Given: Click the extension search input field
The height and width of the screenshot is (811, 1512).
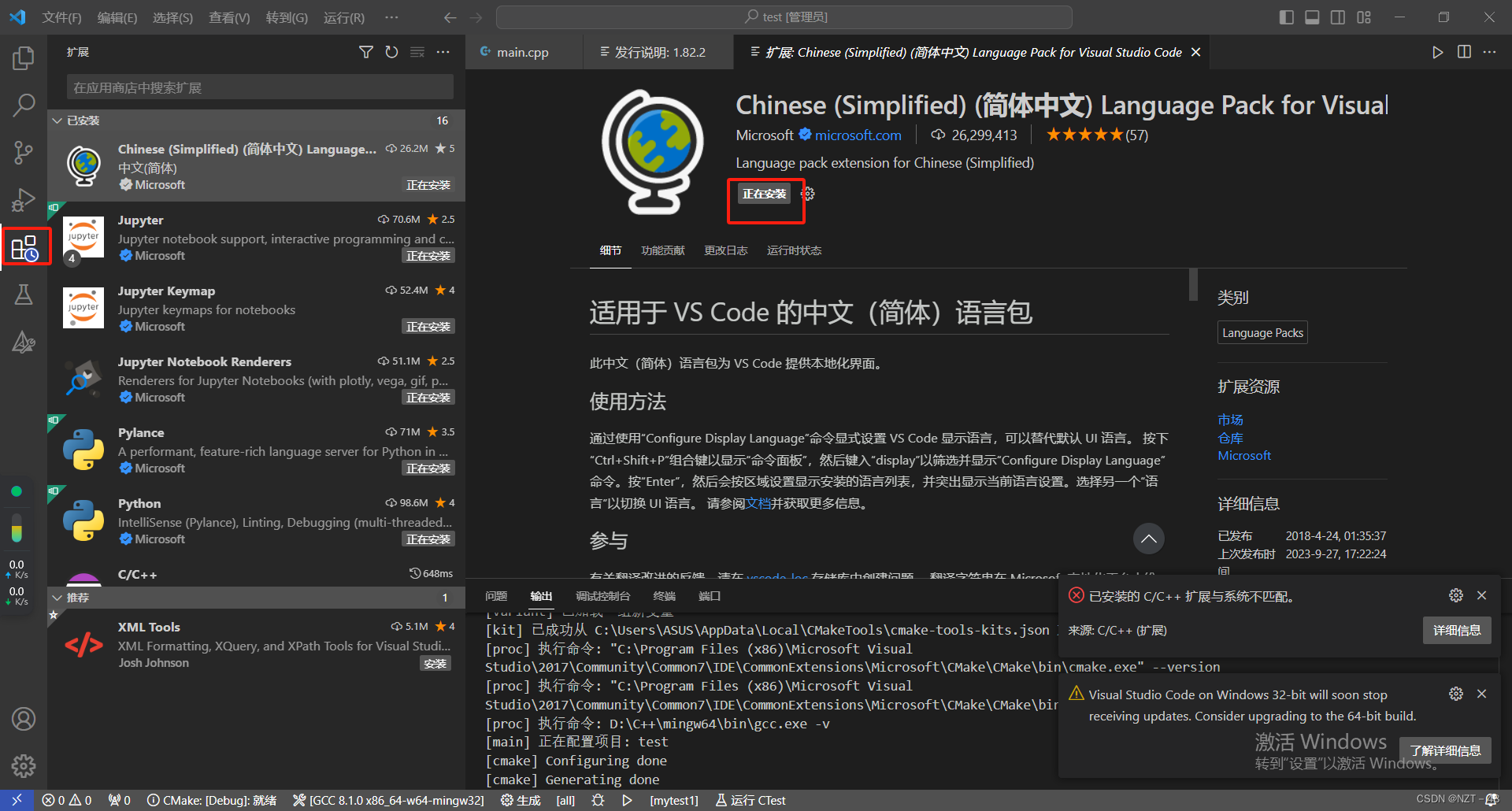Looking at the screenshot, I should (x=260, y=87).
